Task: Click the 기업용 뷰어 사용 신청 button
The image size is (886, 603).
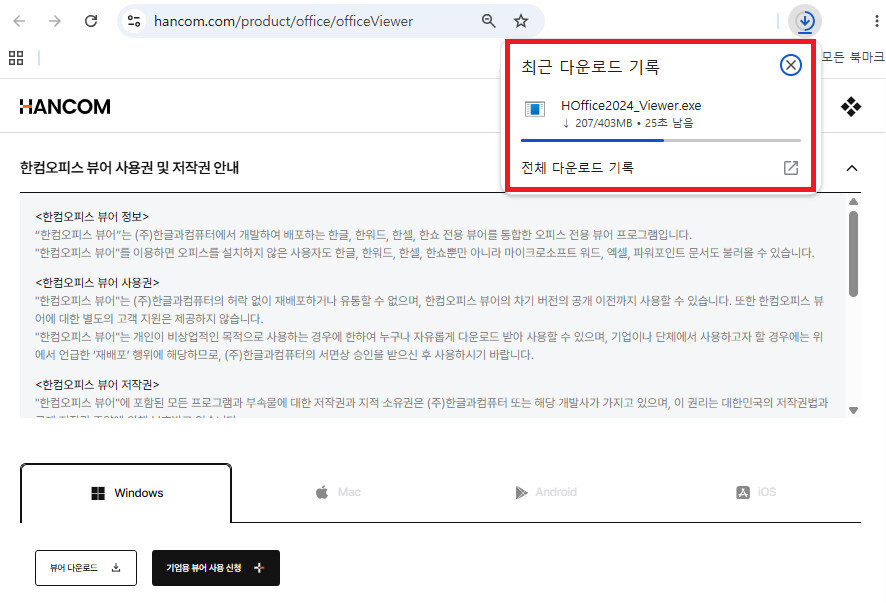Action: coord(216,568)
